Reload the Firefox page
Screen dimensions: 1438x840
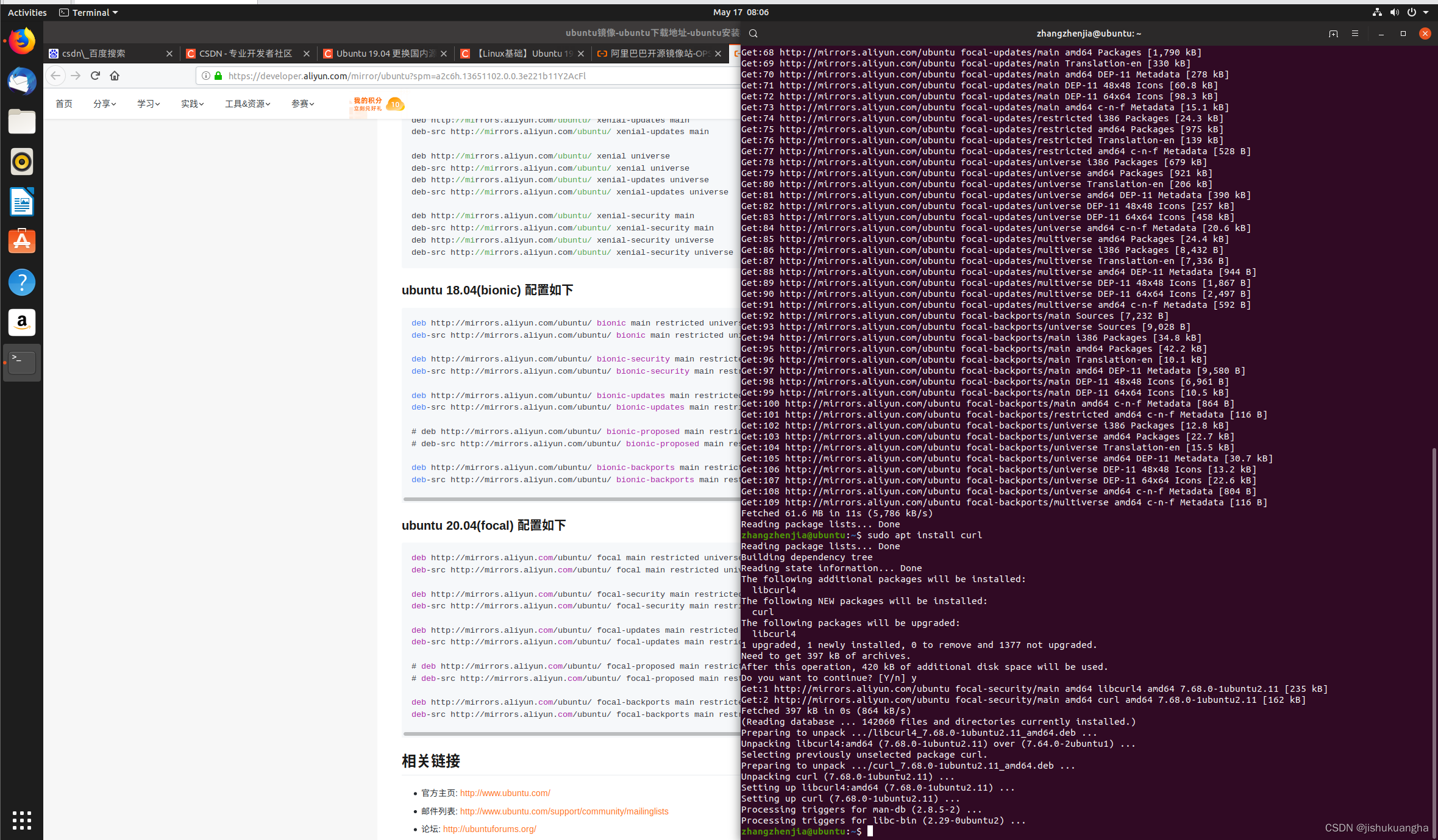coord(95,76)
